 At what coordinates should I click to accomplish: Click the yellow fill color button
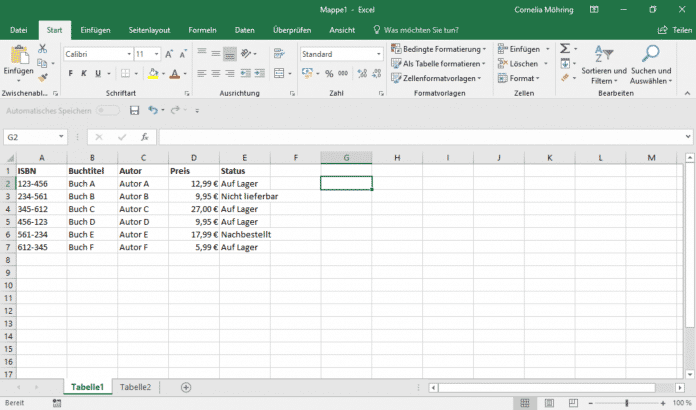tap(152, 73)
